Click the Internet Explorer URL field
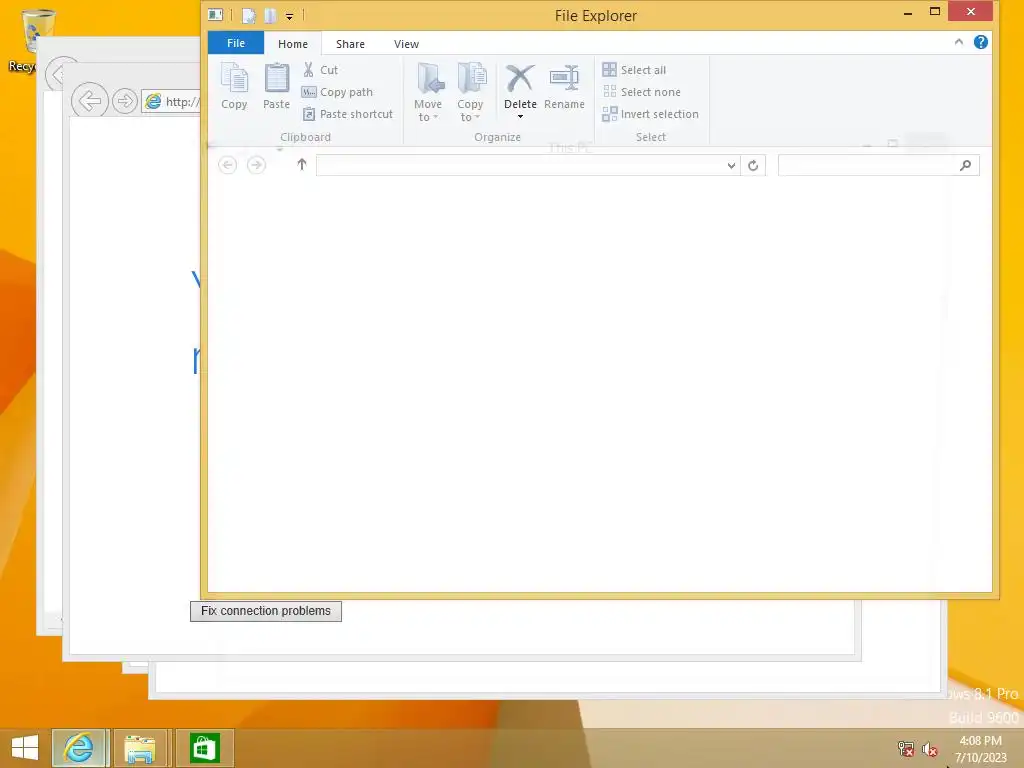The height and width of the screenshot is (768, 1024). 171,101
